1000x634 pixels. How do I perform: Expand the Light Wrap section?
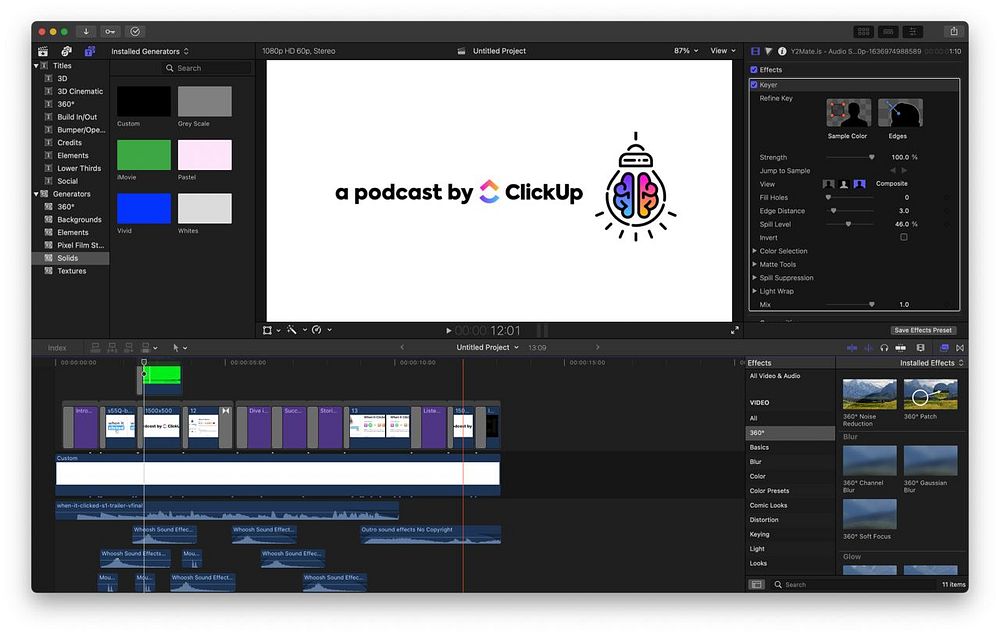coord(754,291)
